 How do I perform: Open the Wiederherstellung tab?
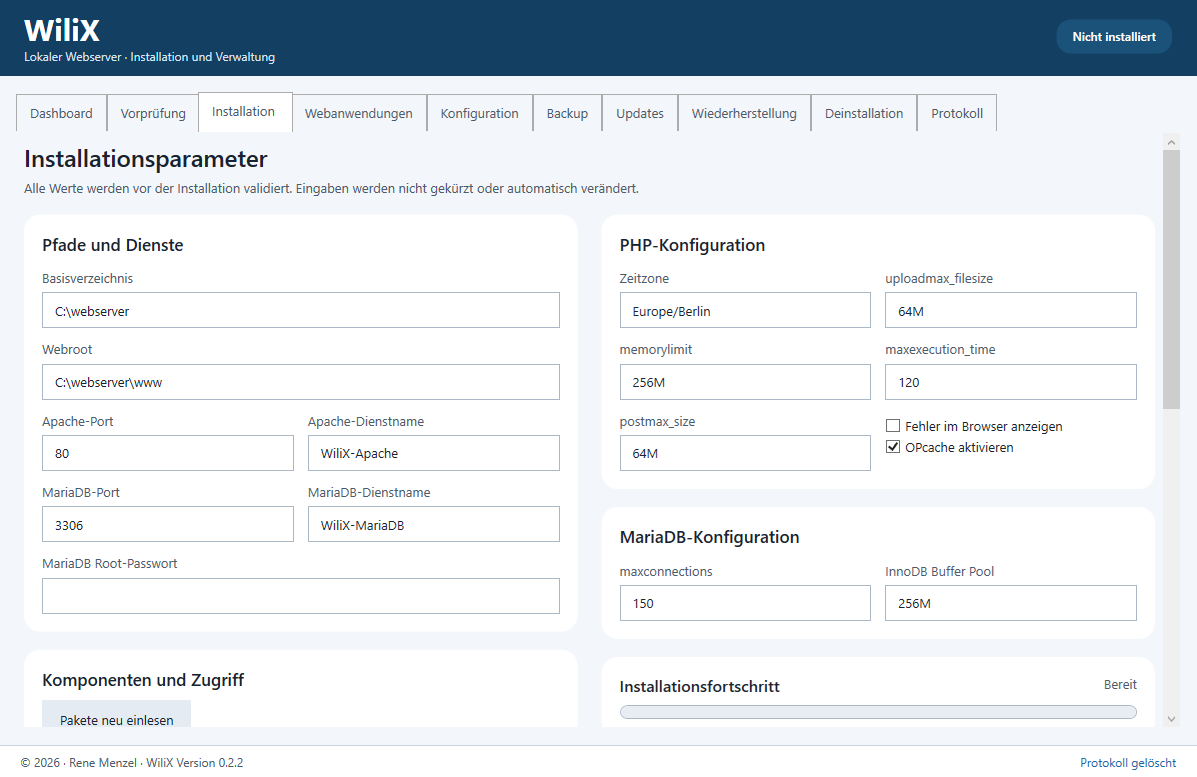coord(744,113)
